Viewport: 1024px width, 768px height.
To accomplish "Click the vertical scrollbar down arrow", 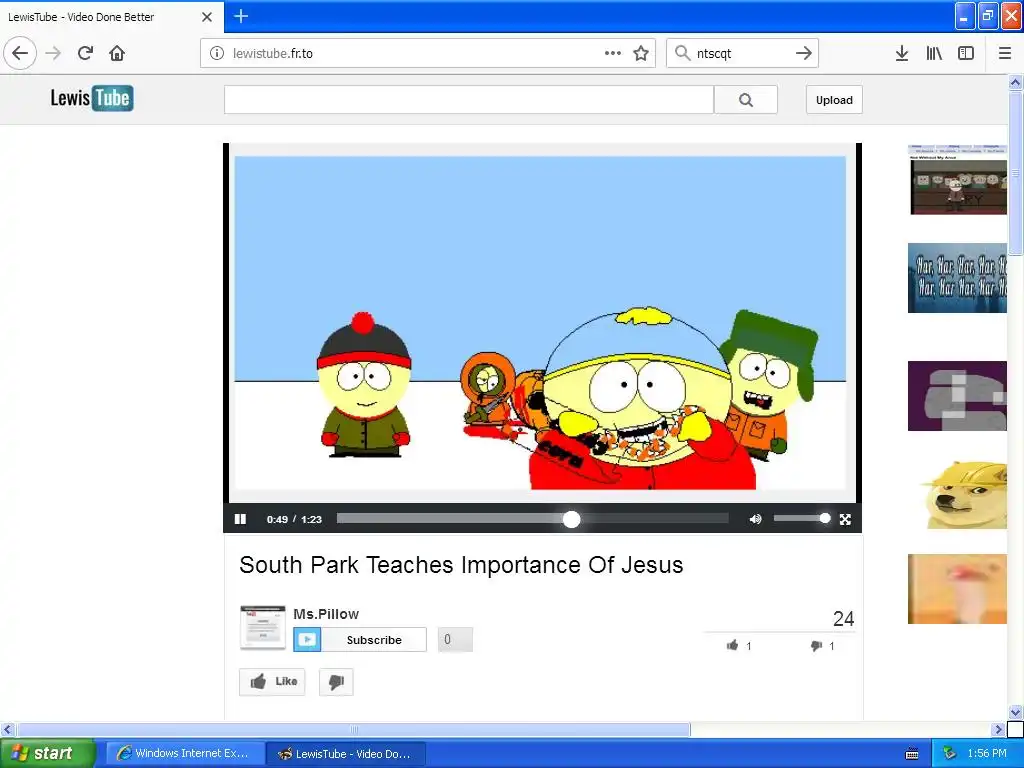I will tap(1016, 712).
